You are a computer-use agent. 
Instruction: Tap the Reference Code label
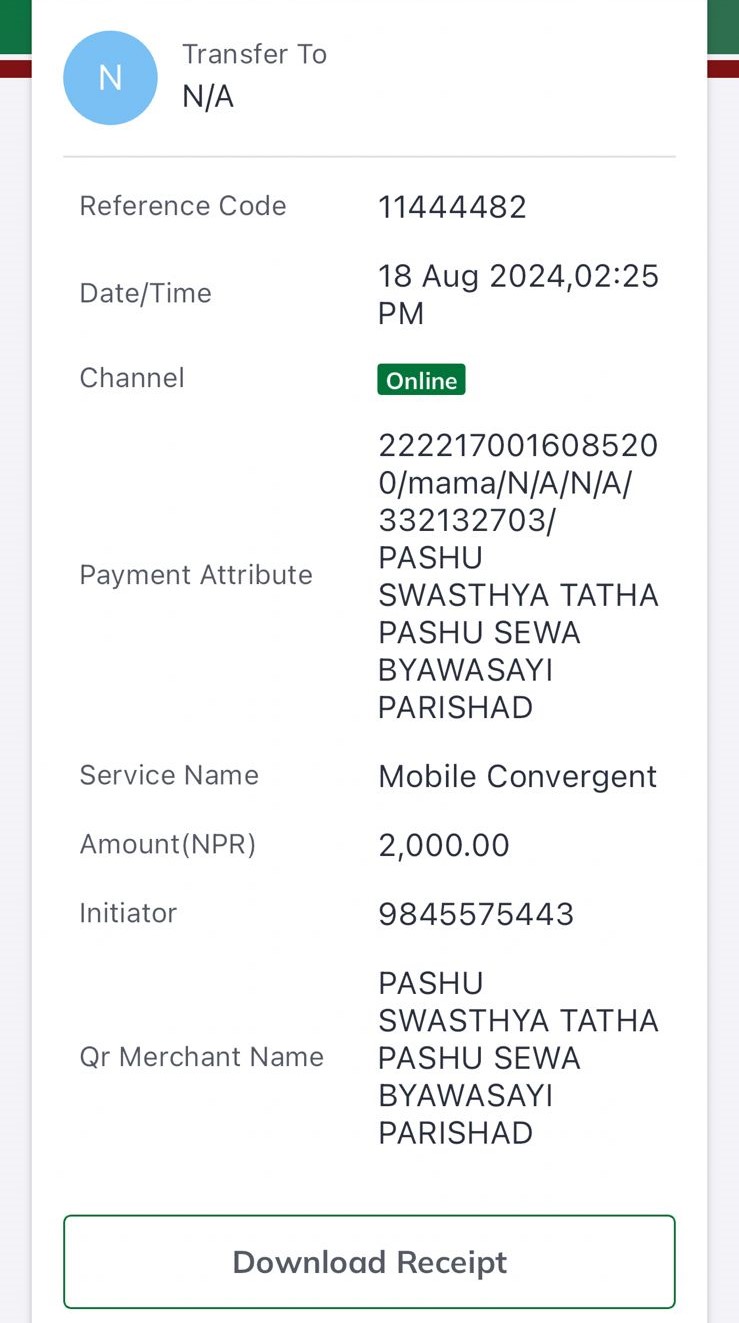click(183, 206)
